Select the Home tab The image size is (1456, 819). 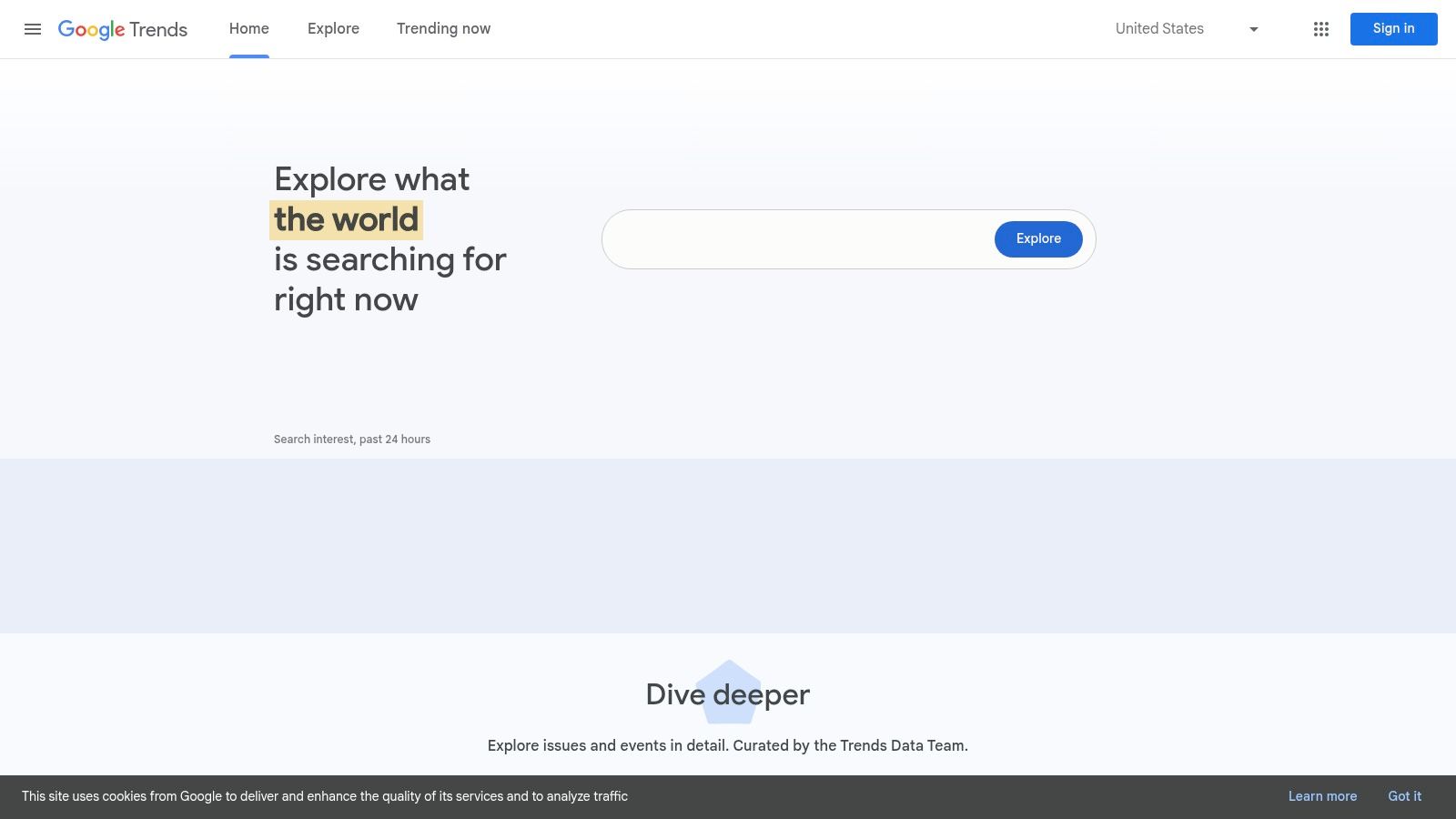click(x=248, y=28)
